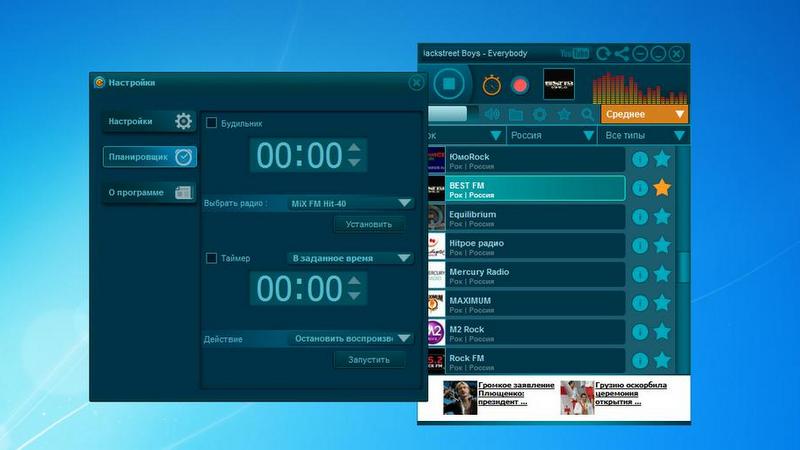Decrease timer time with down arrow

(354, 295)
